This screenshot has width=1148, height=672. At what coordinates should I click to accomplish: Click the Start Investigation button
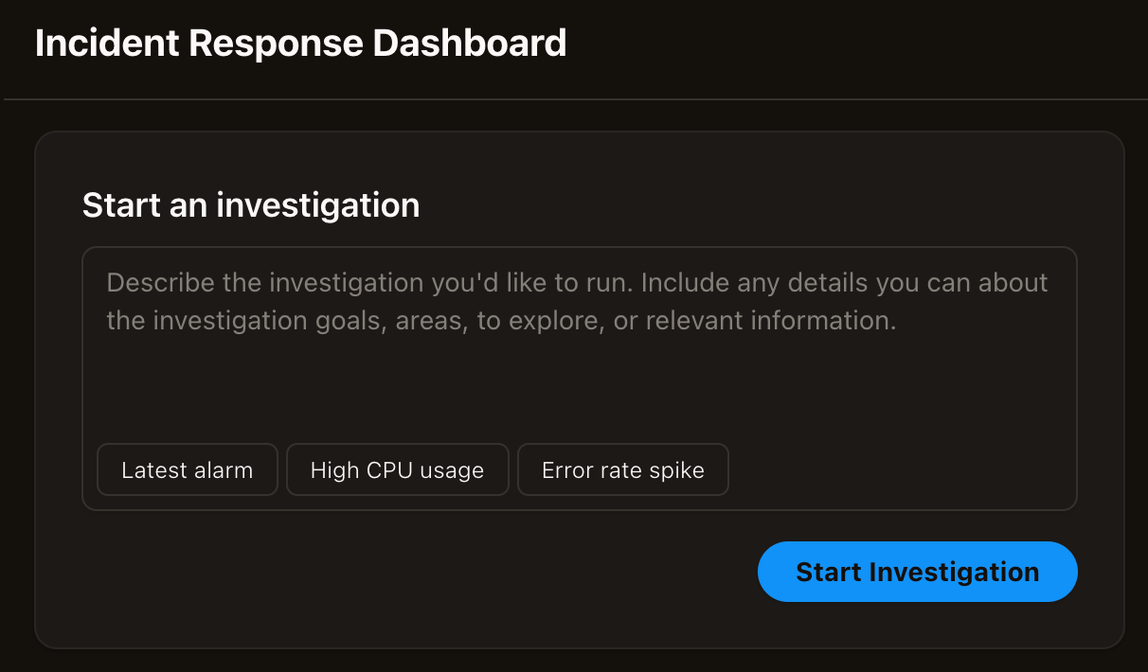(917, 572)
